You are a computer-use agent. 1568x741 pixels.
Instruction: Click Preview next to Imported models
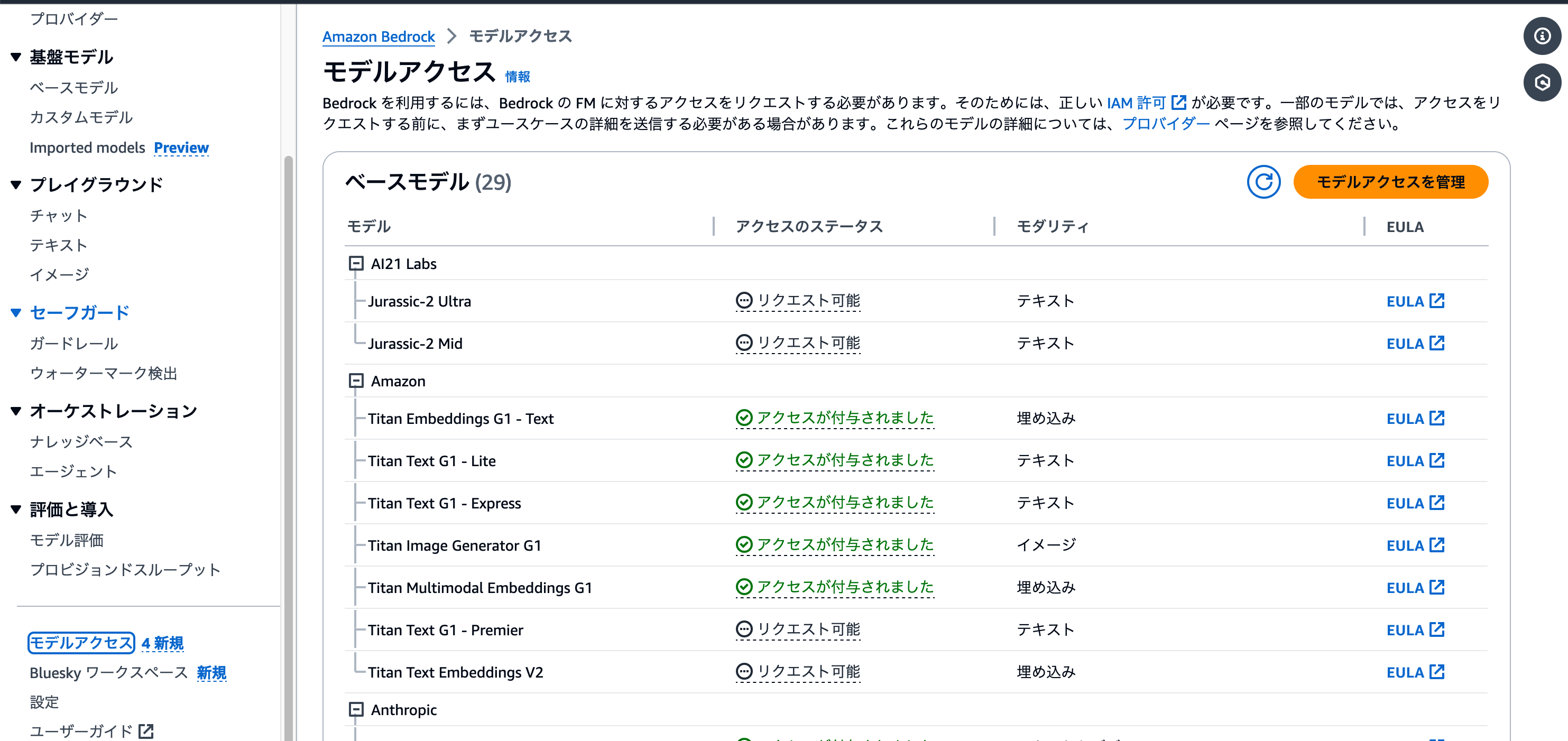(x=181, y=147)
